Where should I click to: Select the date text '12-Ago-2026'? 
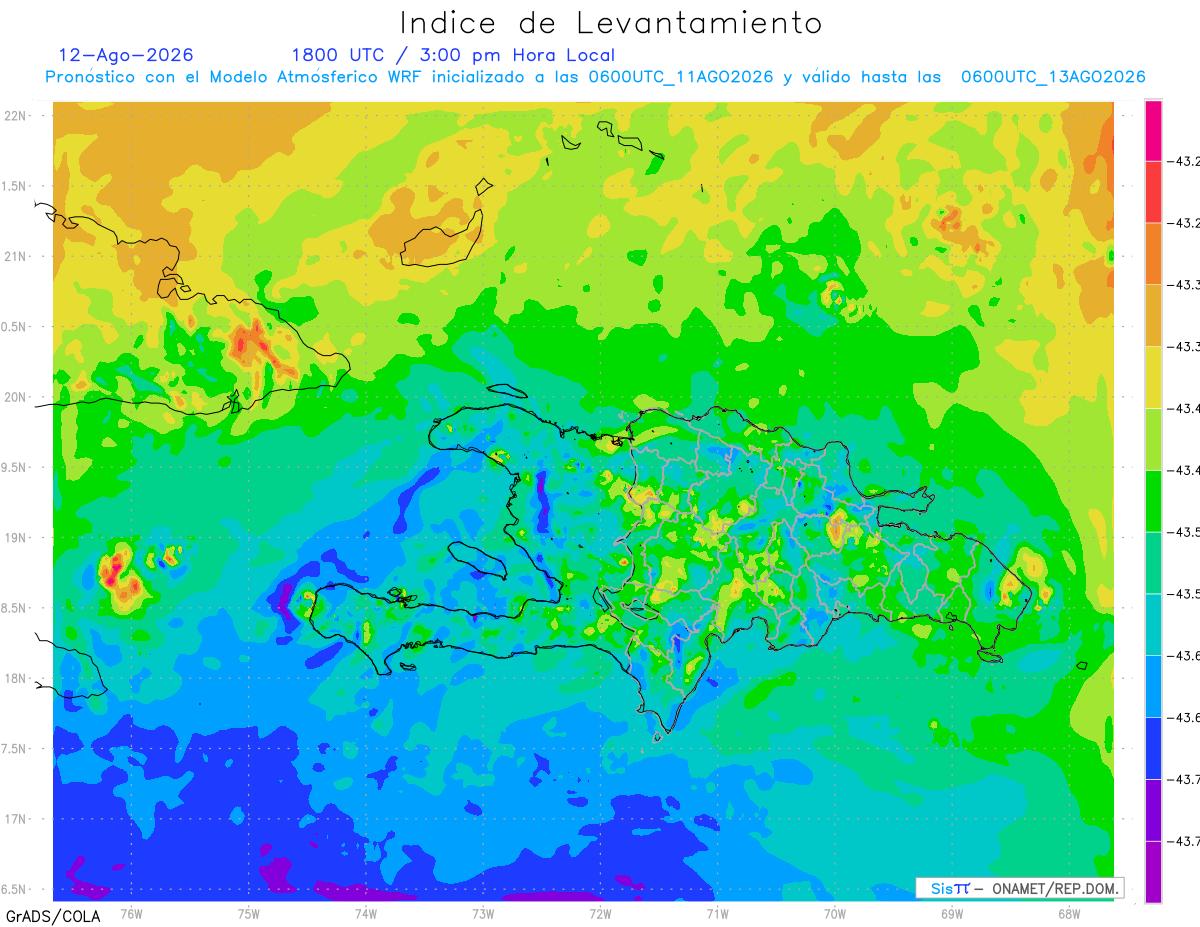tap(126, 55)
